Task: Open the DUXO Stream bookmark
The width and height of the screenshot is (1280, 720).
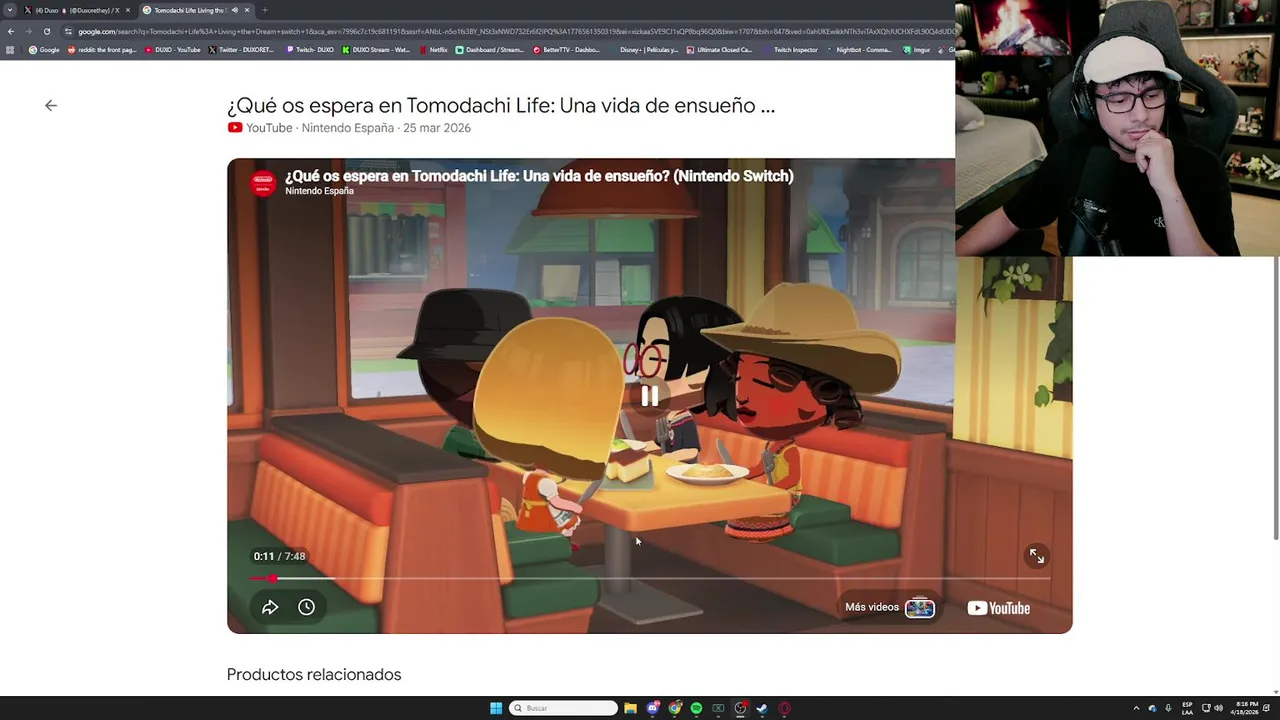Action: click(376, 50)
